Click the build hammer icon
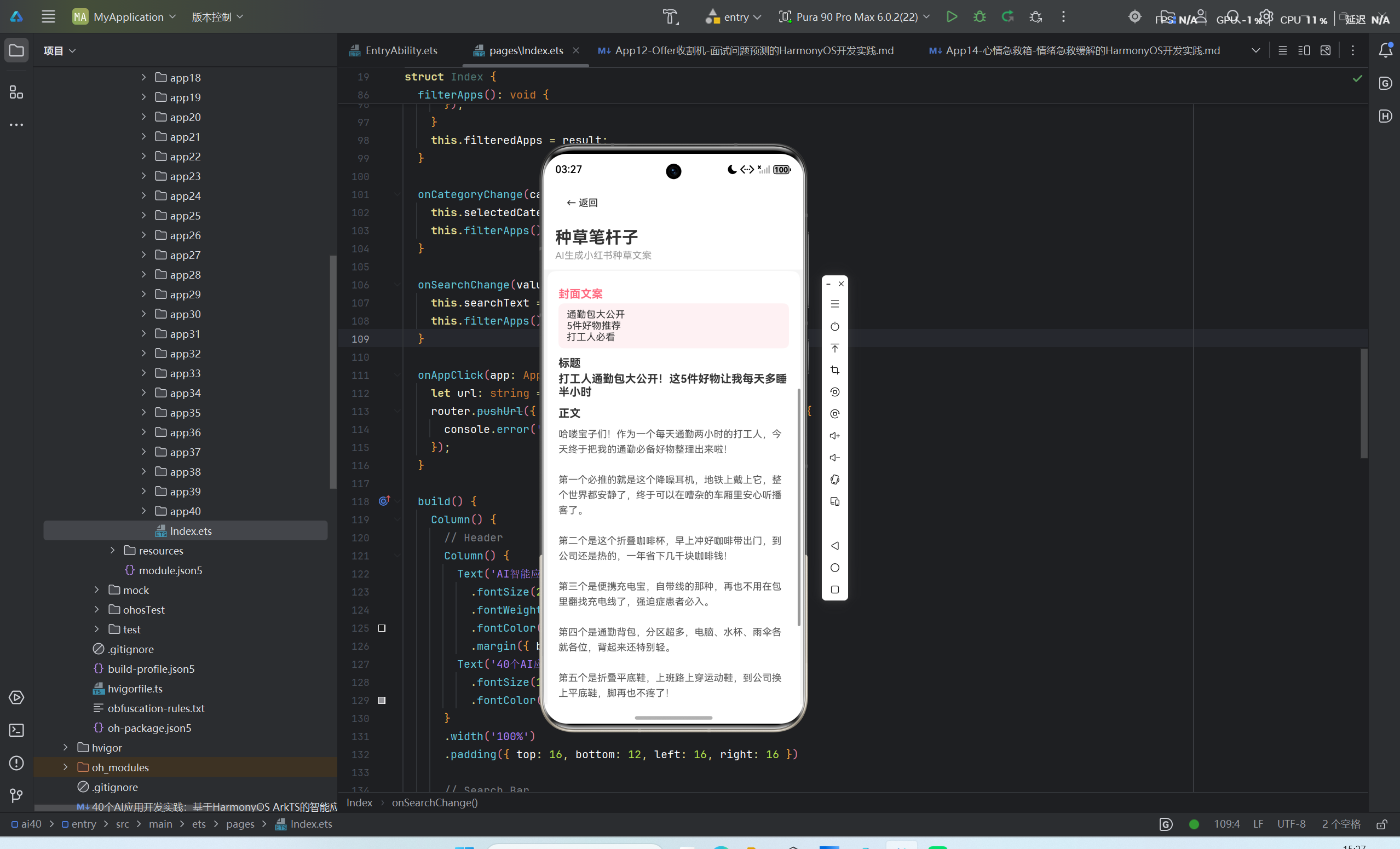 tap(671, 17)
